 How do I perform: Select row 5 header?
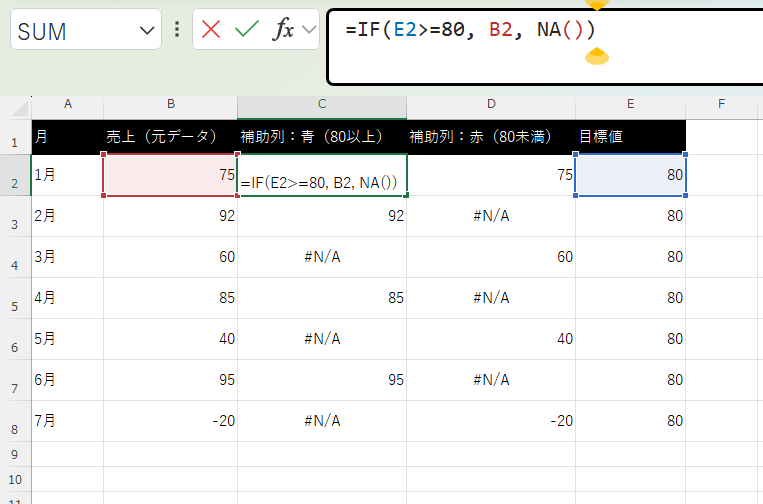[x=15, y=298]
